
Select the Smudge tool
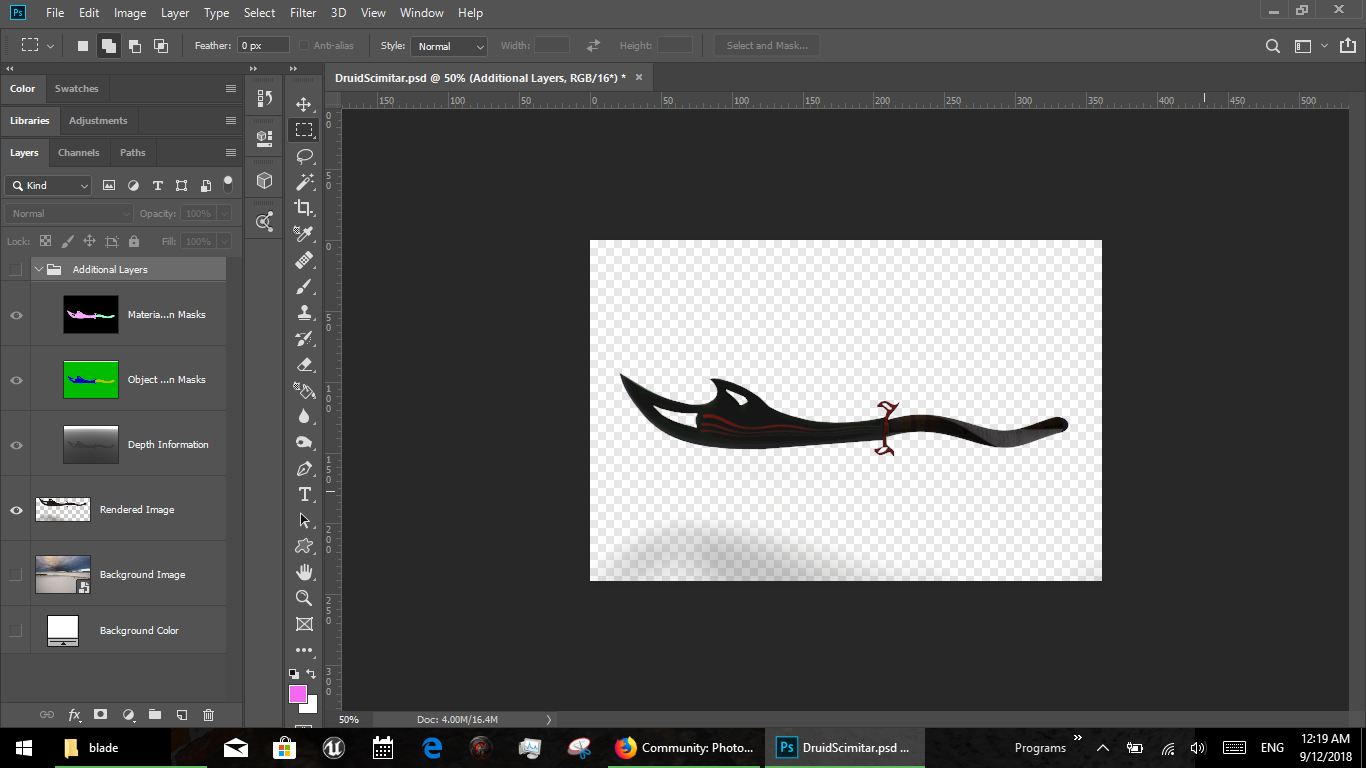[304, 442]
